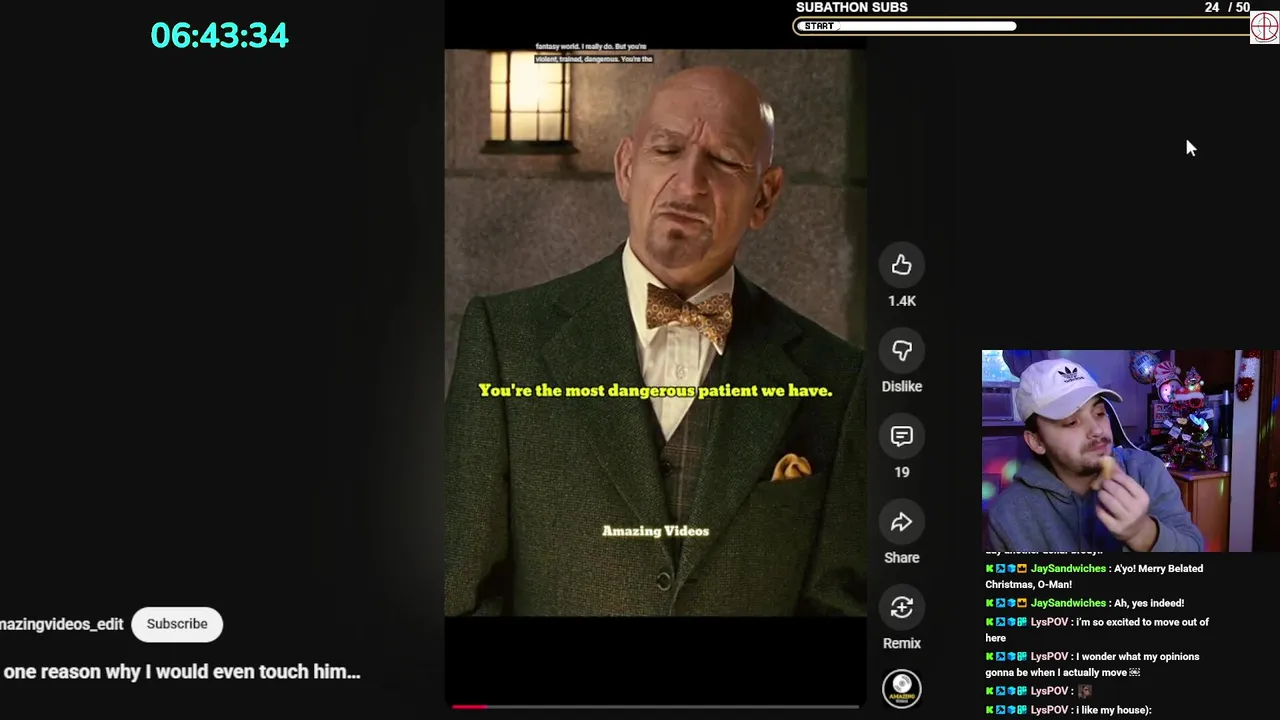
Task: Click the 1.4K like count
Action: click(x=902, y=301)
